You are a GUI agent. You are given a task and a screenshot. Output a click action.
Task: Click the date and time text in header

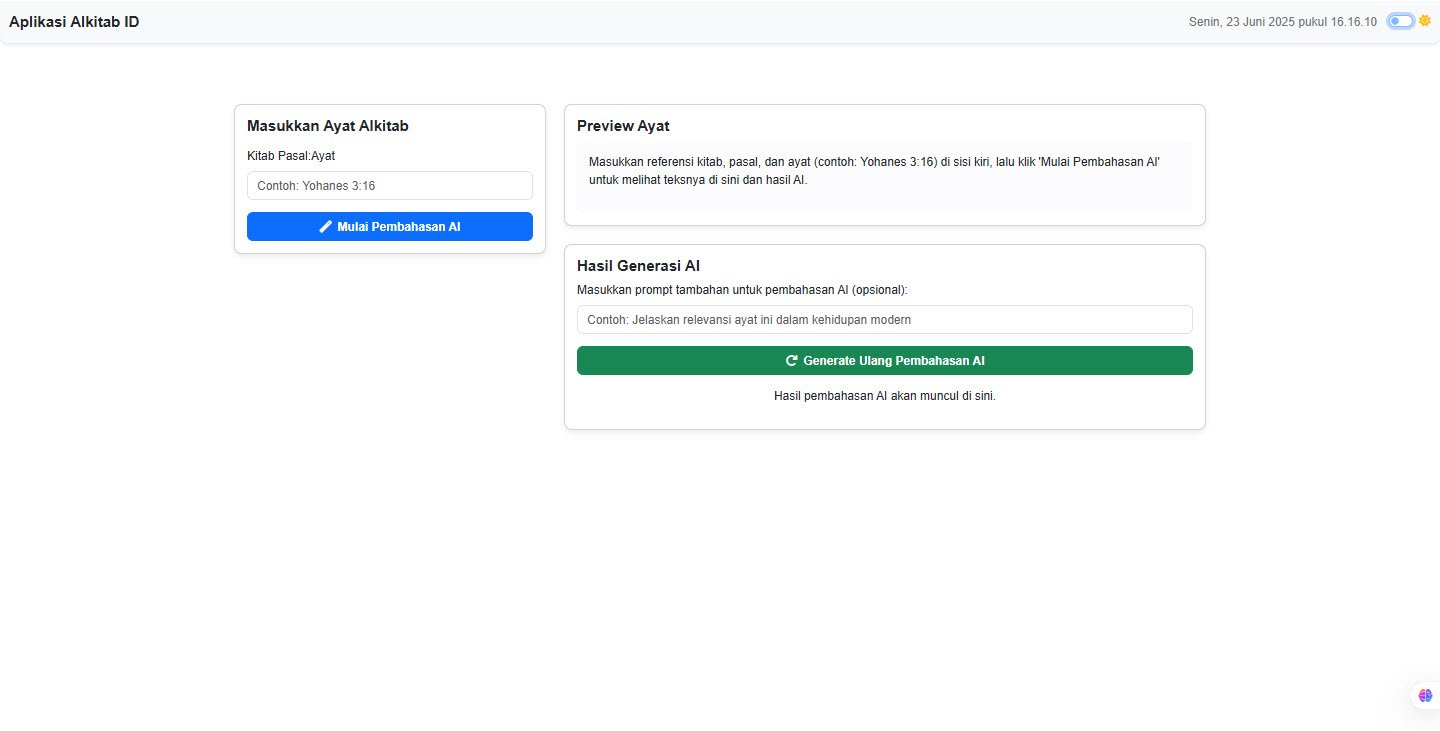click(1283, 22)
